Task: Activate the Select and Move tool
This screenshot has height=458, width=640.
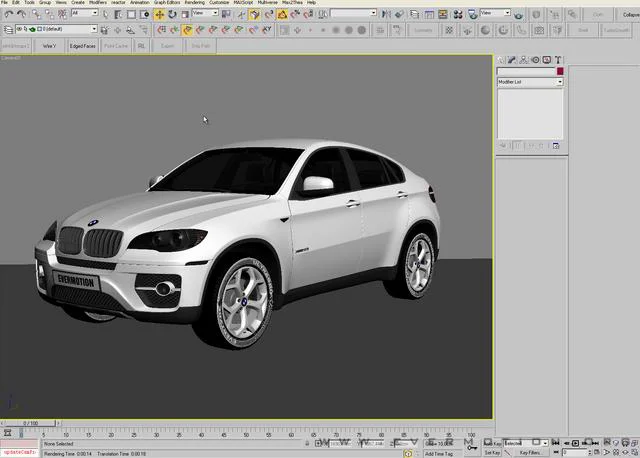Action: [x=160, y=15]
